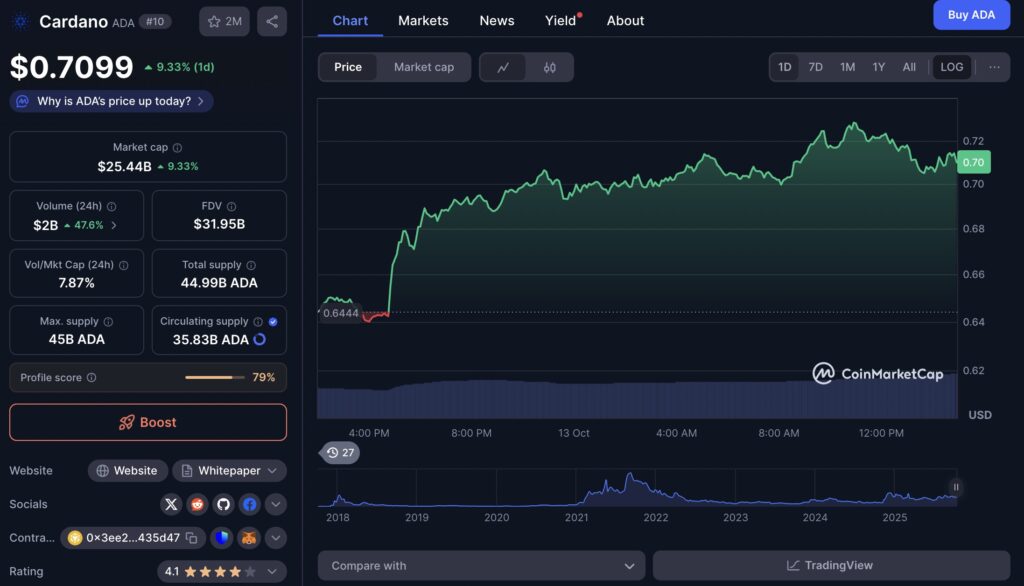Open Why is ADA's price up today
This screenshot has height=586, width=1024.
coord(112,101)
